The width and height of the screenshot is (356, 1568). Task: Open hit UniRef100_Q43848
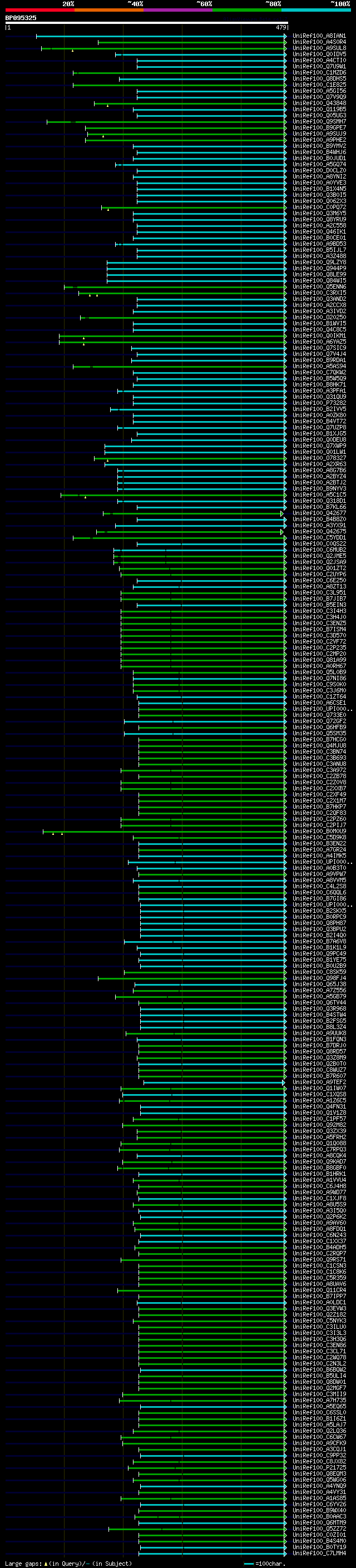[x=319, y=103]
